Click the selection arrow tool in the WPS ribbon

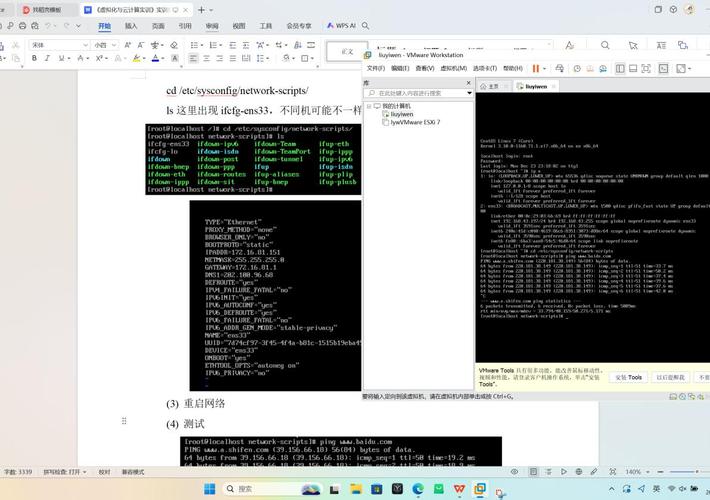(633, 45)
